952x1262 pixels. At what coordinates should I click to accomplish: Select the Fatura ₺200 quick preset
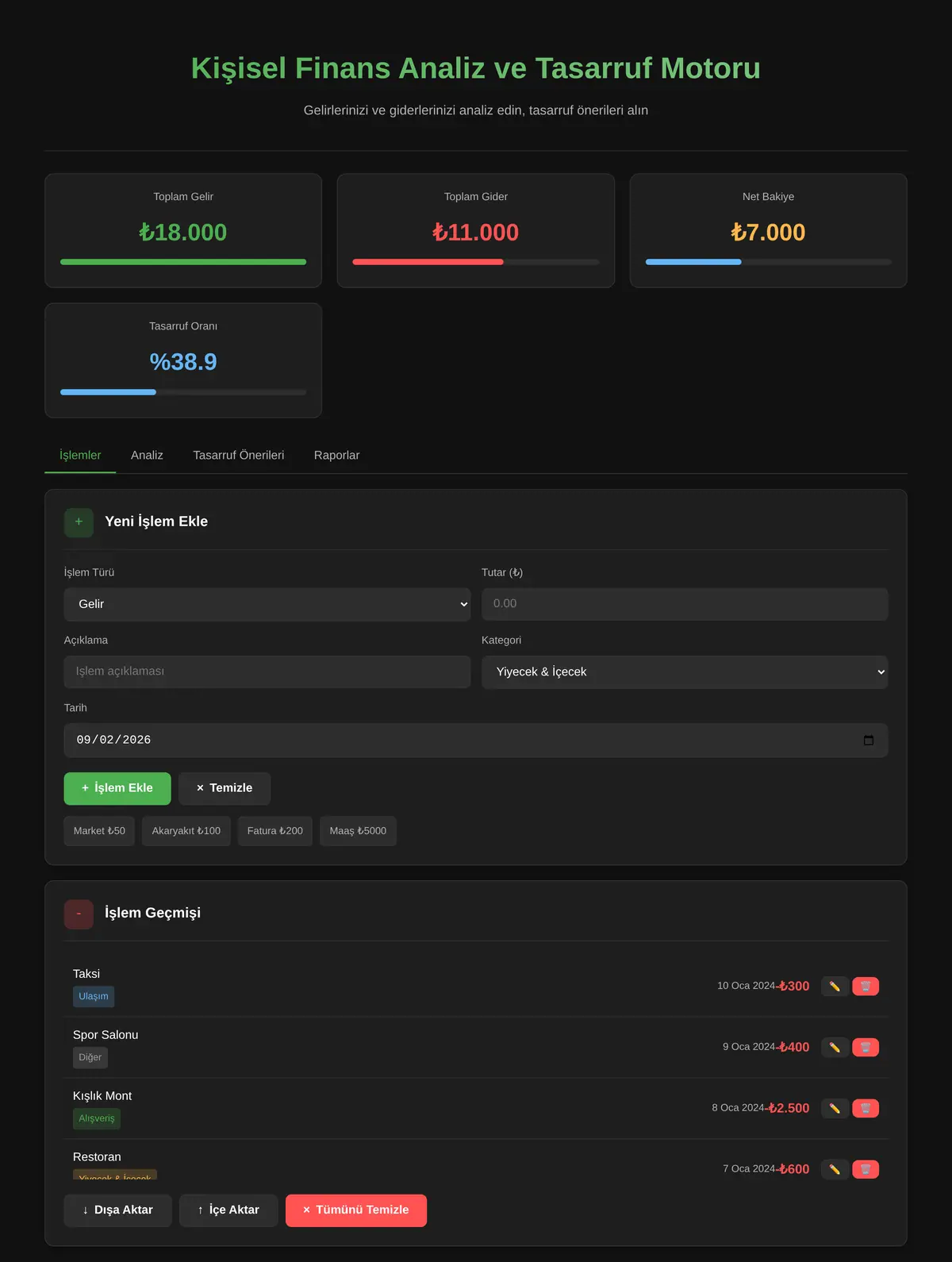(275, 831)
